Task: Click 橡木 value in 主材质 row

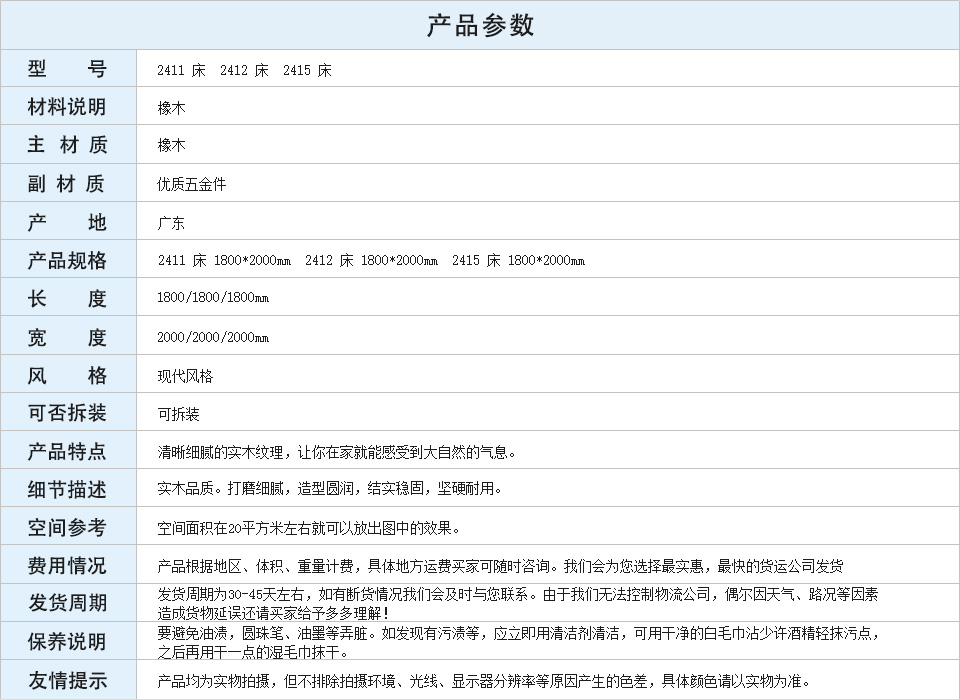Action: click(x=171, y=145)
